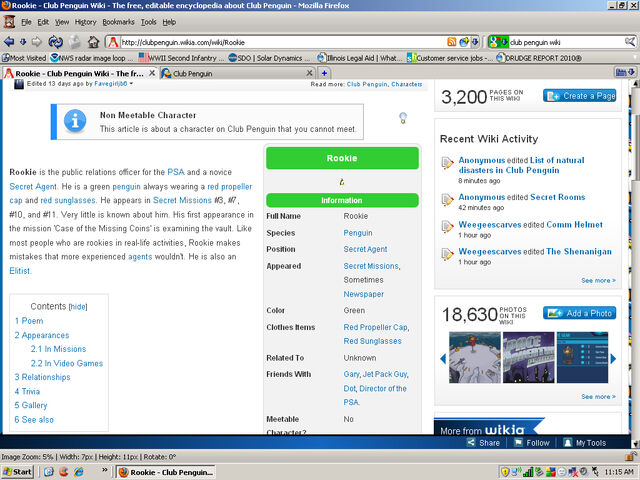Screen dimensions: 640x480
Task: Open the History menu
Action: tap(85, 22)
